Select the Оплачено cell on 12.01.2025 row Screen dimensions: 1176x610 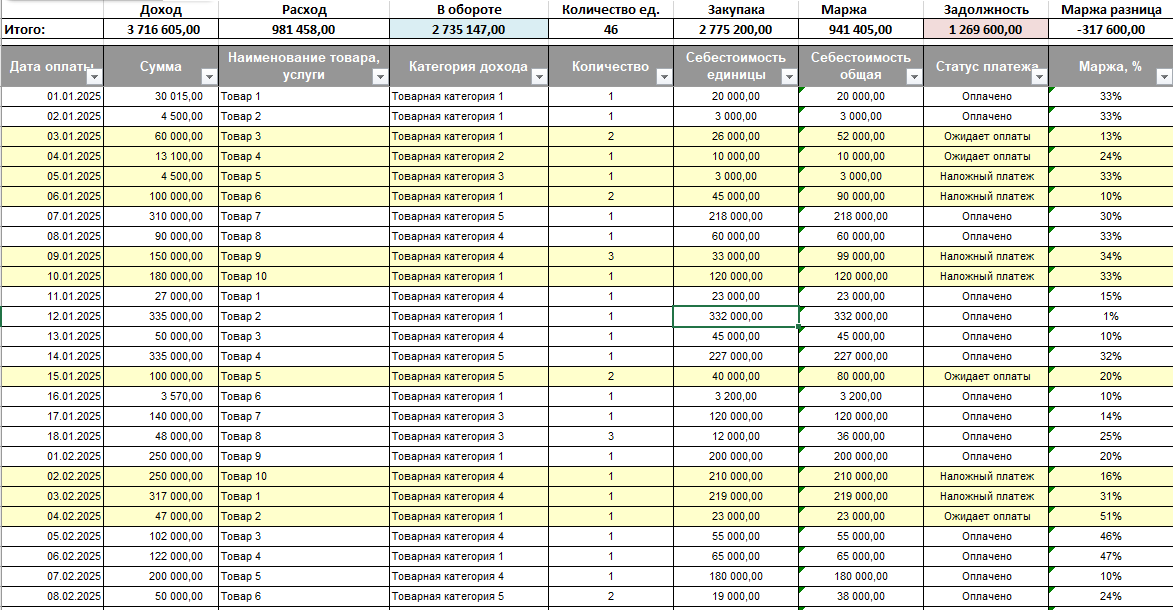pyautogui.click(x=986, y=317)
